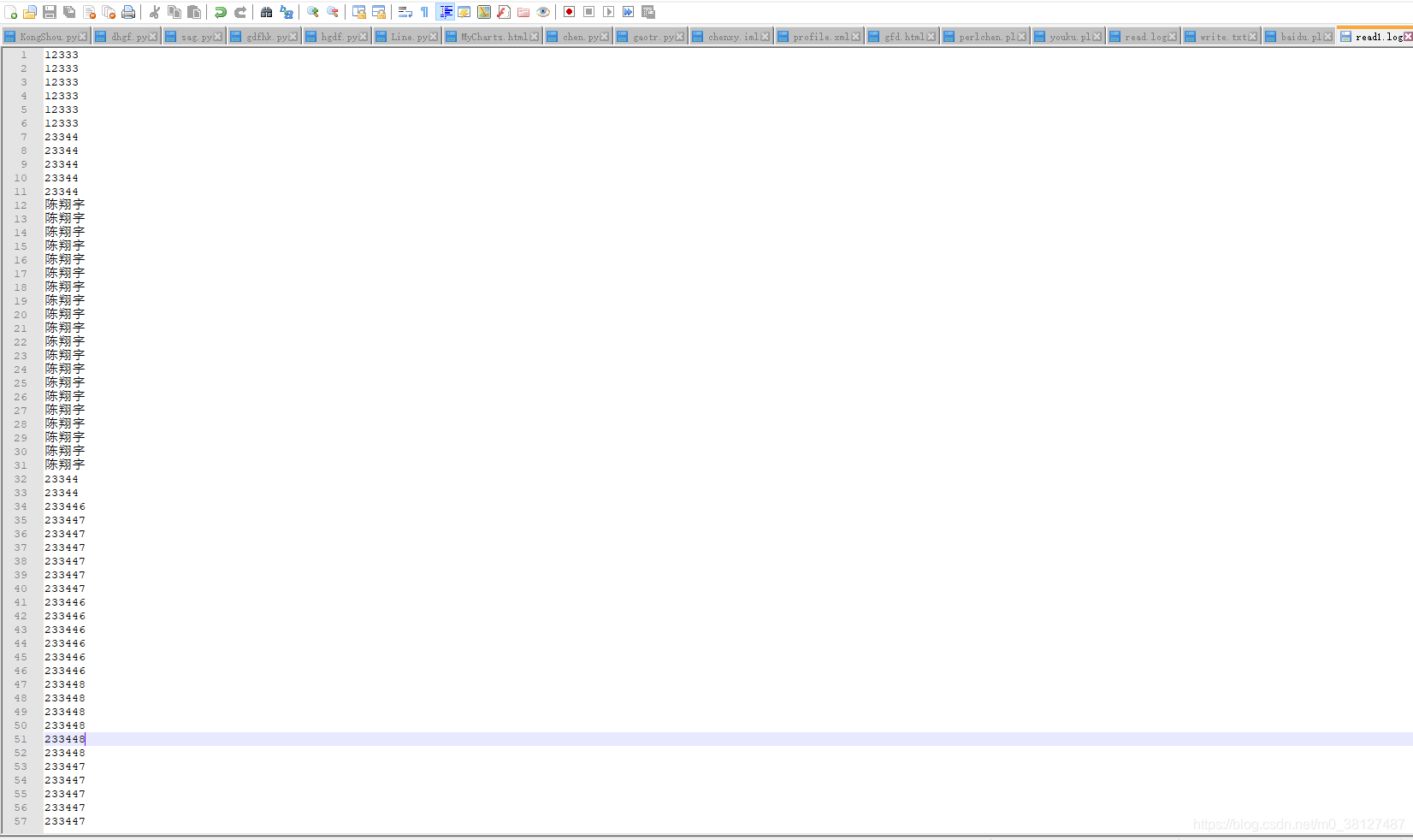Viewport: 1413px width, 840px height.
Task: Switch to the Line.py tab
Action: (x=407, y=37)
